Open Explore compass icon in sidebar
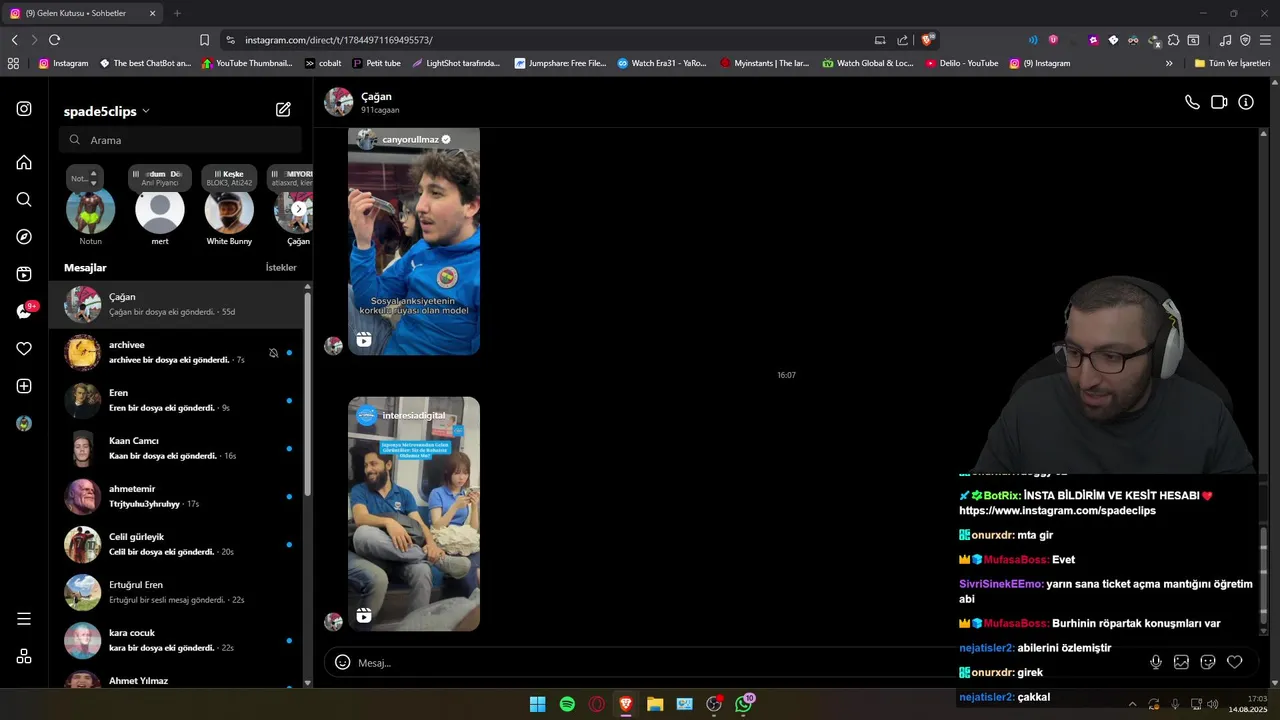Screen dimensions: 1280x720 click(24, 237)
